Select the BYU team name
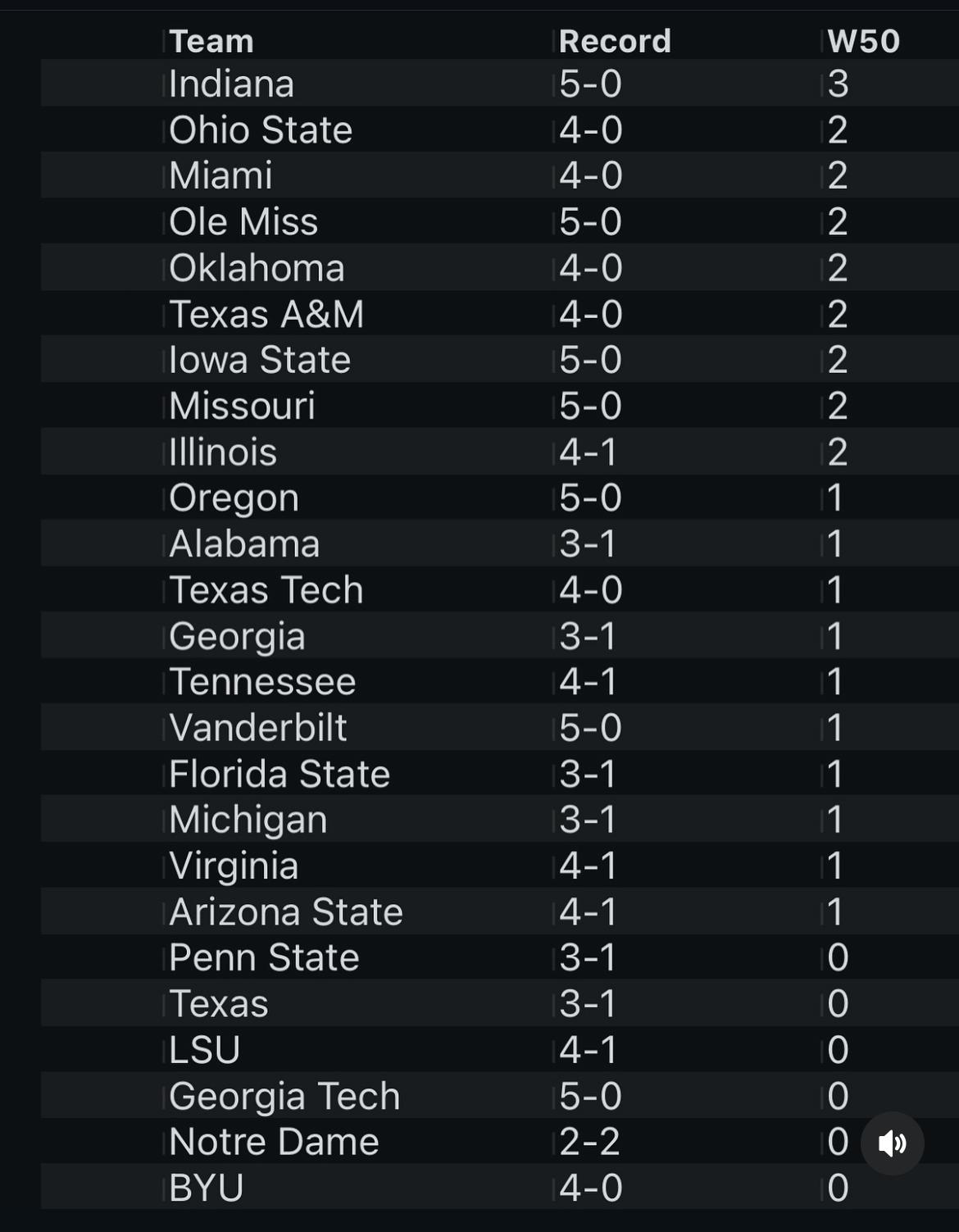Screen dimensions: 959x1232 (207, 1188)
